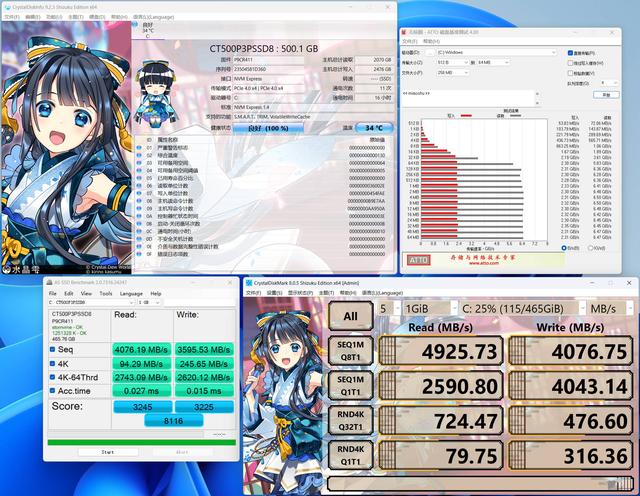
Task: Click the status dot for SMART attribute 01
Action: (x=139, y=147)
